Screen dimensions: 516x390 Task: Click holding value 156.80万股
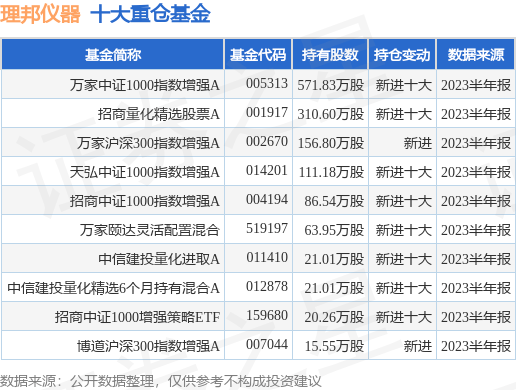[x=331, y=143]
